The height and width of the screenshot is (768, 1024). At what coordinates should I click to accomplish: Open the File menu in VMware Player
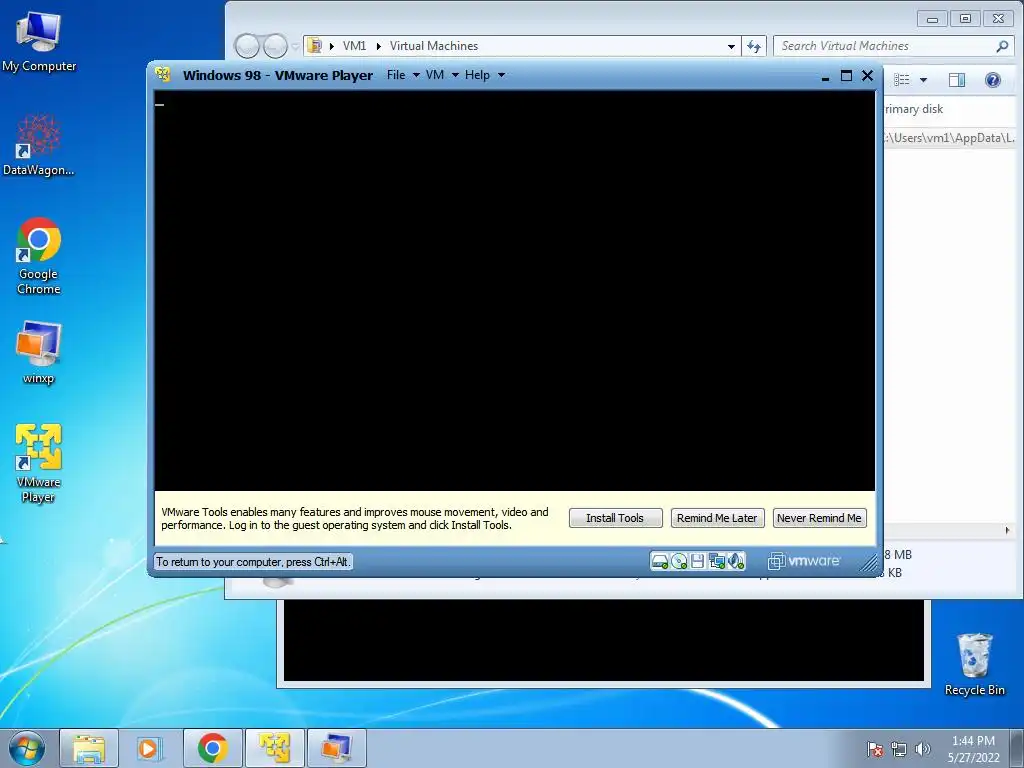click(396, 75)
